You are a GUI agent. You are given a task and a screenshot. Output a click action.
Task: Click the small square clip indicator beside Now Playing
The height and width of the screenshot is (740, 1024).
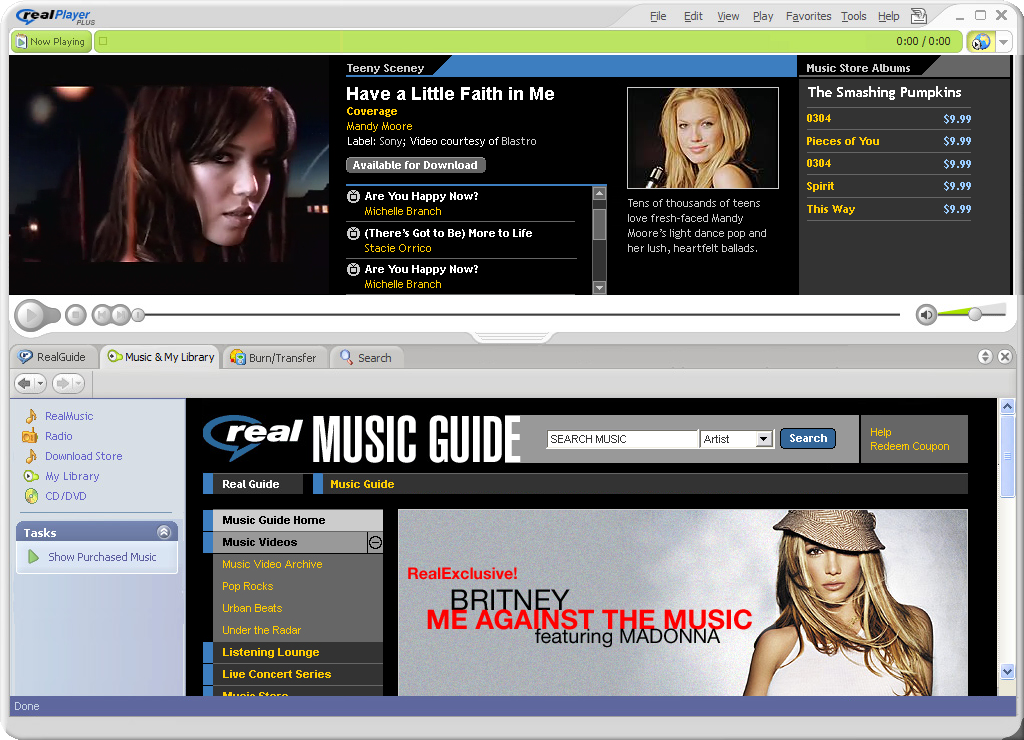[x=103, y=41]
